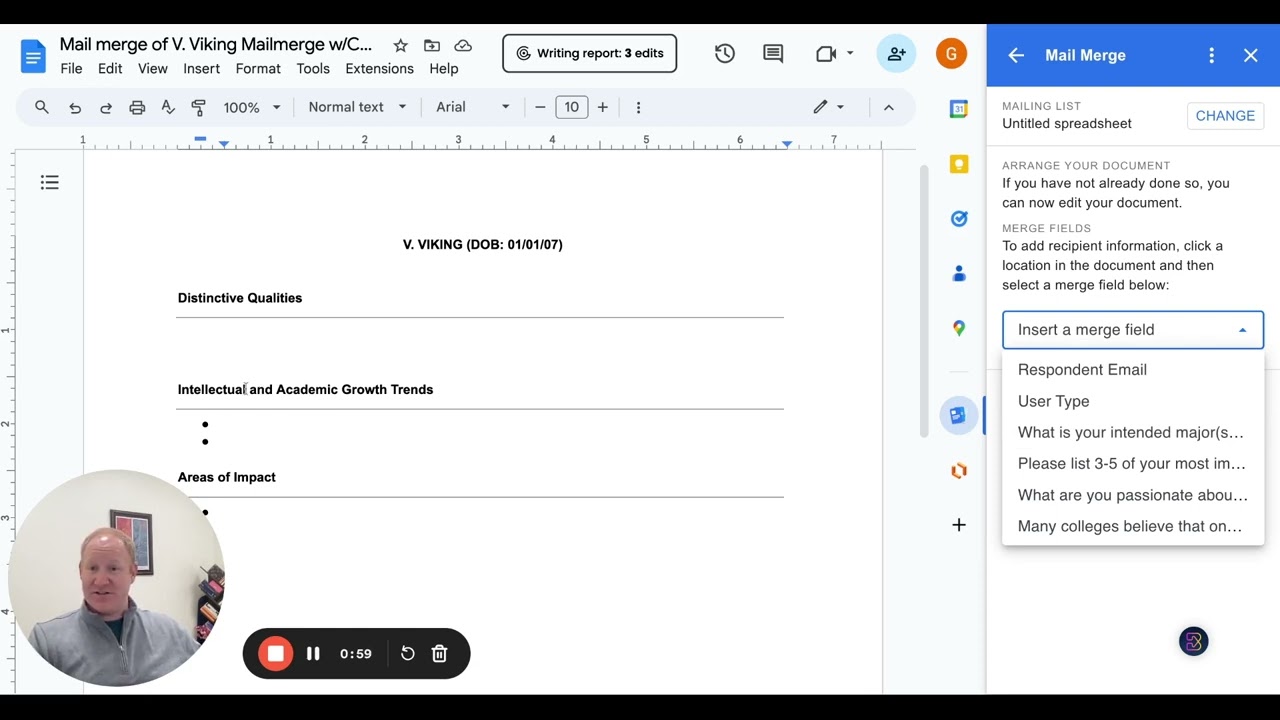Decrease the font size
The height and width of the screenshot is (720, 1280).
pyautogui.click(x=540, y=107)
